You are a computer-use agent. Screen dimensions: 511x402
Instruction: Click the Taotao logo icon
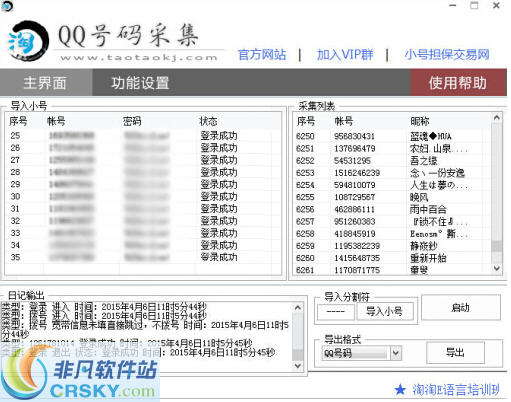(x=28, y=42)
